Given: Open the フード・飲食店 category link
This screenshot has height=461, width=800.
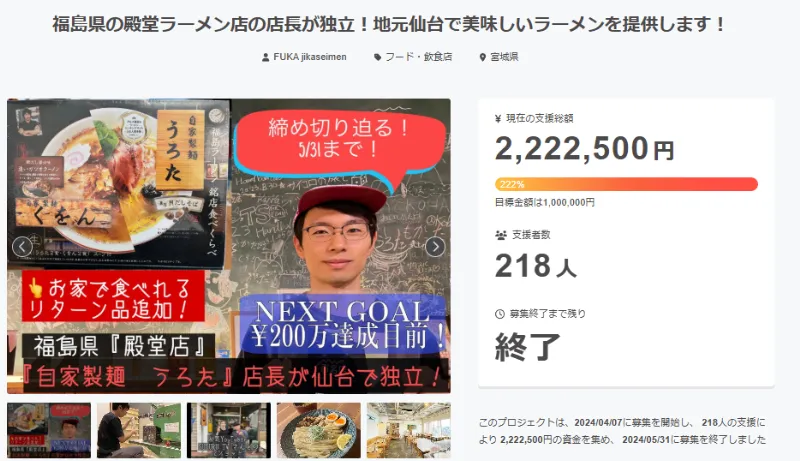Looking at the screenshot, I should point(418,57).
